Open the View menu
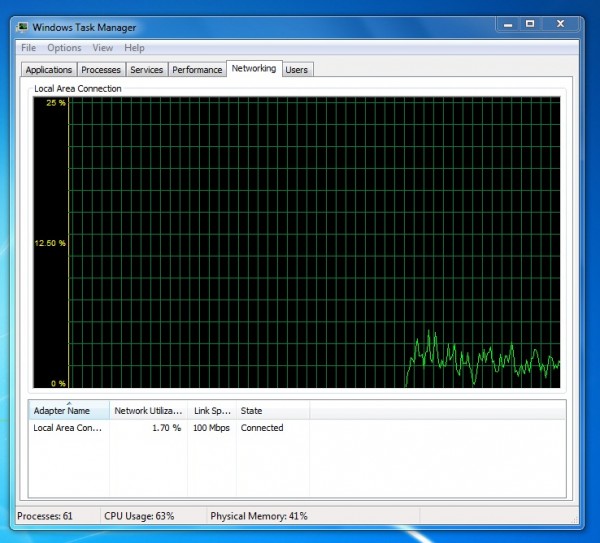This screenshot has width=600, height=543. point(103,48)
